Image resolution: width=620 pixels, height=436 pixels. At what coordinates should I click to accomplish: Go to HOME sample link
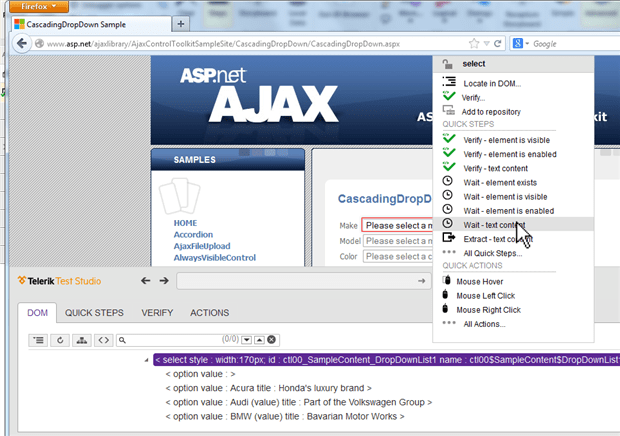(185, 223)
